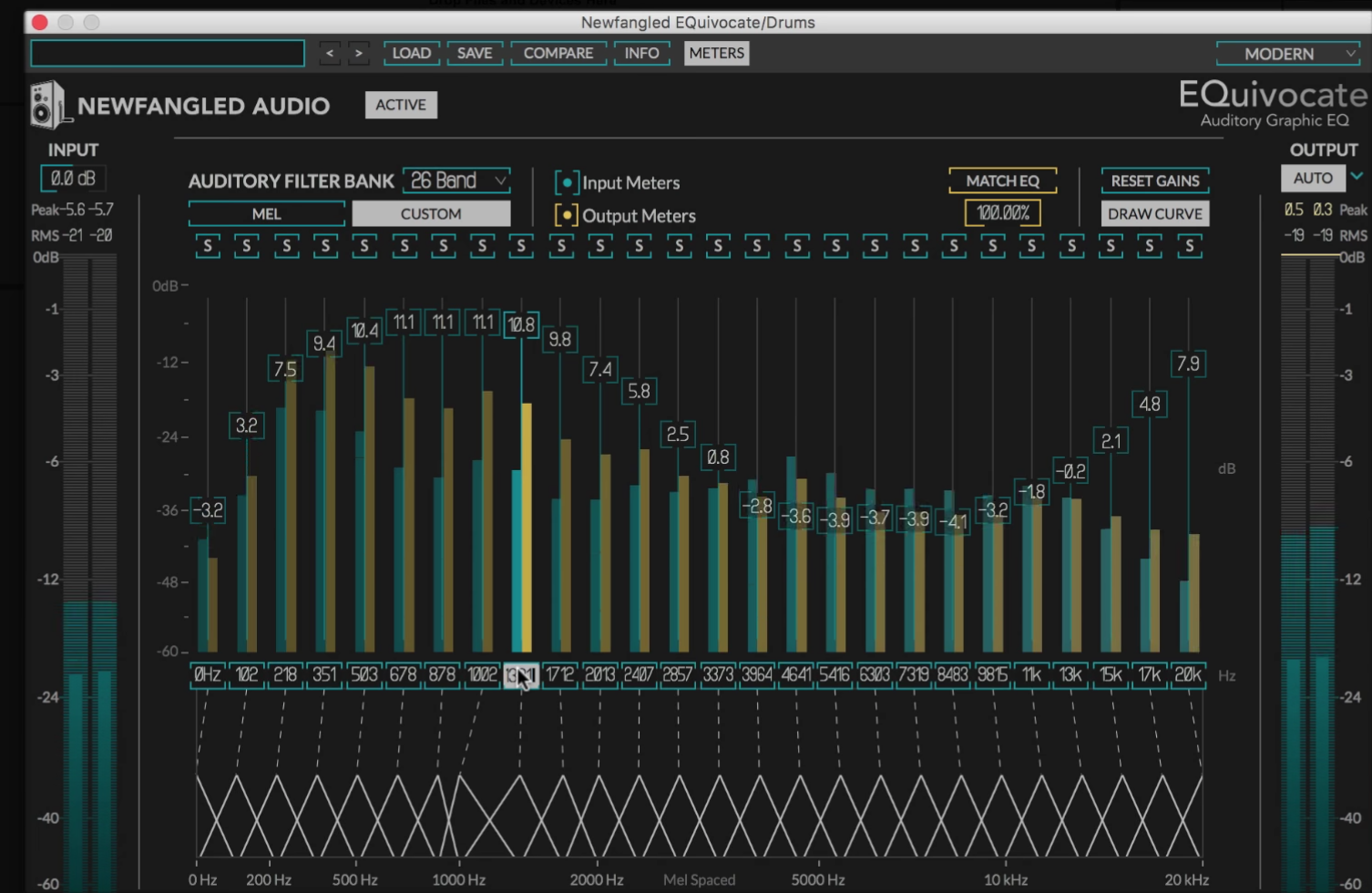Grab the 3.2 gain handle on 102 Hz band
Screen dimensions: 1372x893
(246, 426)
